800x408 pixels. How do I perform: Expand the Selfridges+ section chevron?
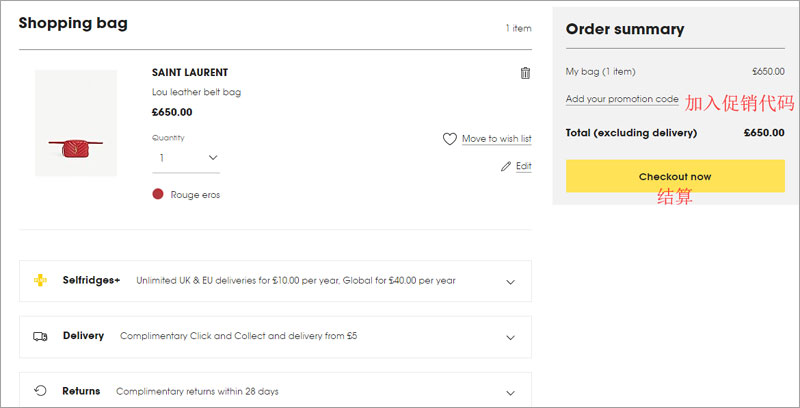(510, 282)
